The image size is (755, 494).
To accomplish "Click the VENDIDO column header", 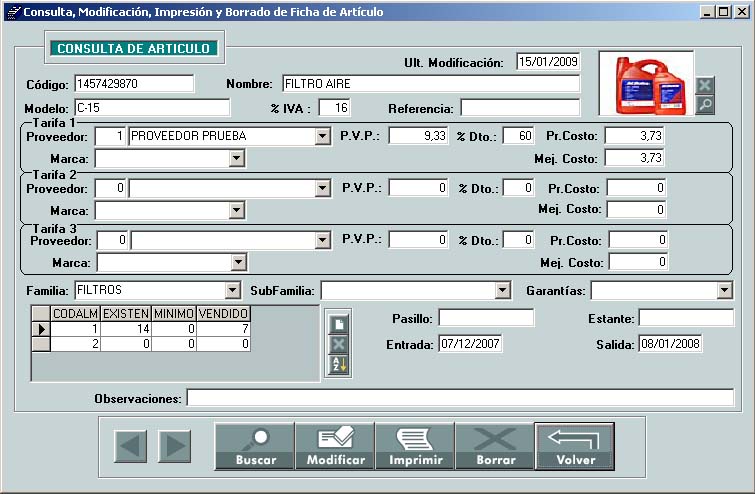I will 223,314.
